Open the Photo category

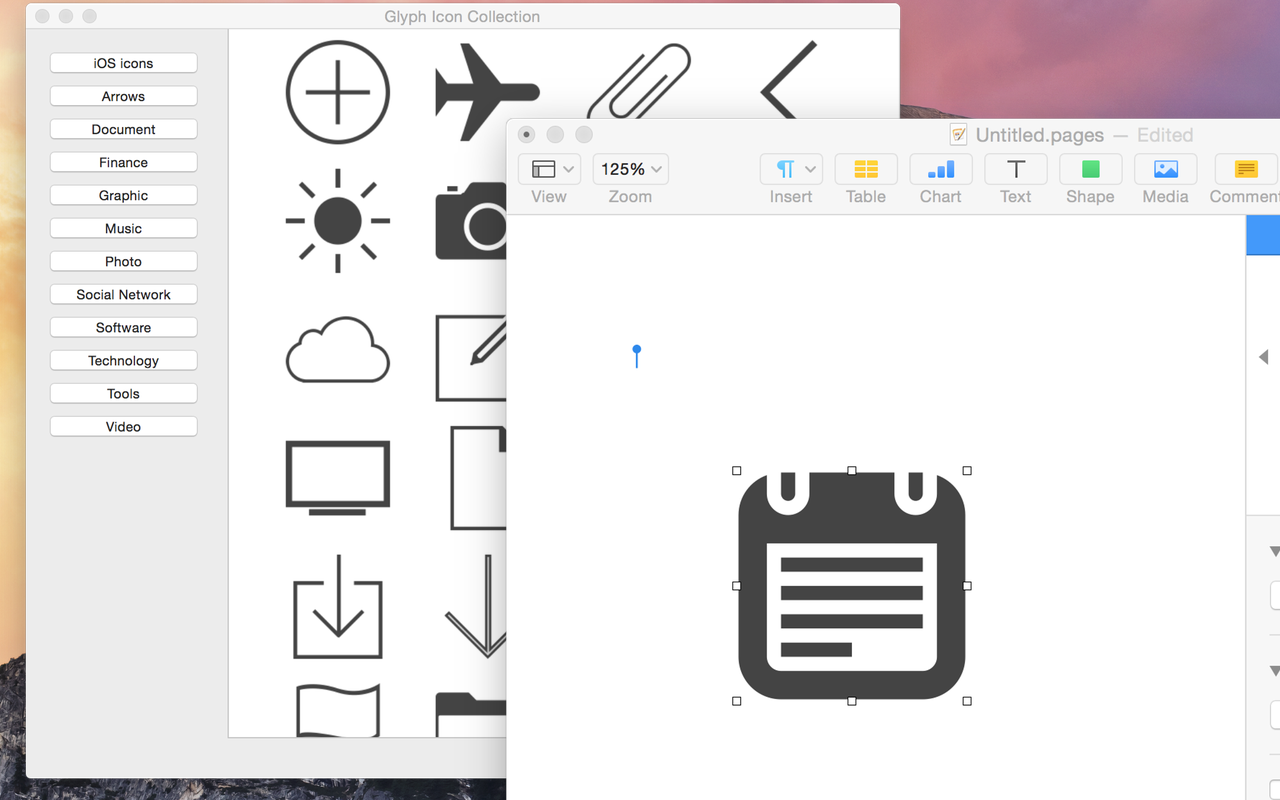click(x=124, y=261)
